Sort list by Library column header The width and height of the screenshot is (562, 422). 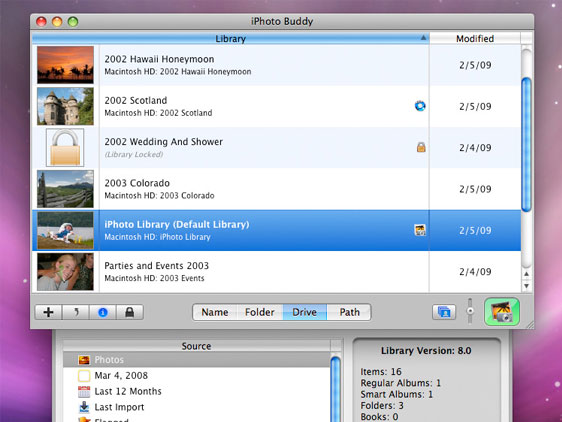coord(230,38)
